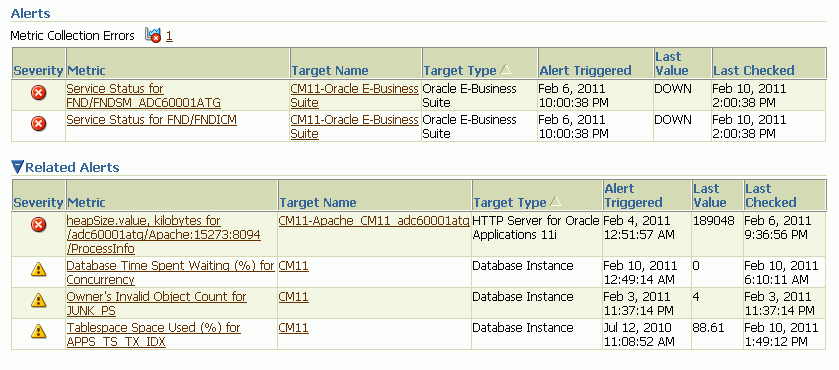Open CM11 target for Invalid Object Count row
The height and width of the screenshot is (370, 839).
(x=294, y=297)
